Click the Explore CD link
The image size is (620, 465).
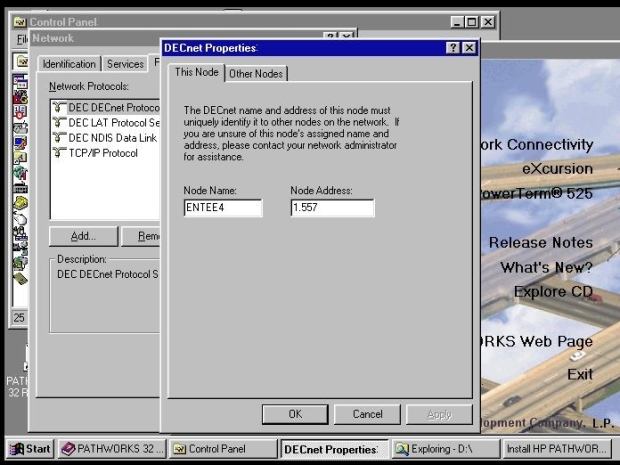tap(552, 292)
